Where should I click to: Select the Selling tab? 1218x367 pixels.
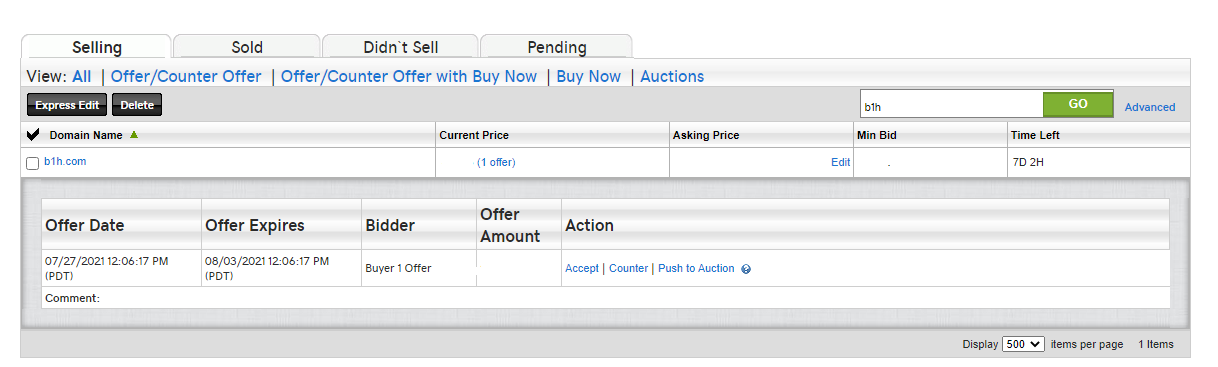(x=97, y=47)
